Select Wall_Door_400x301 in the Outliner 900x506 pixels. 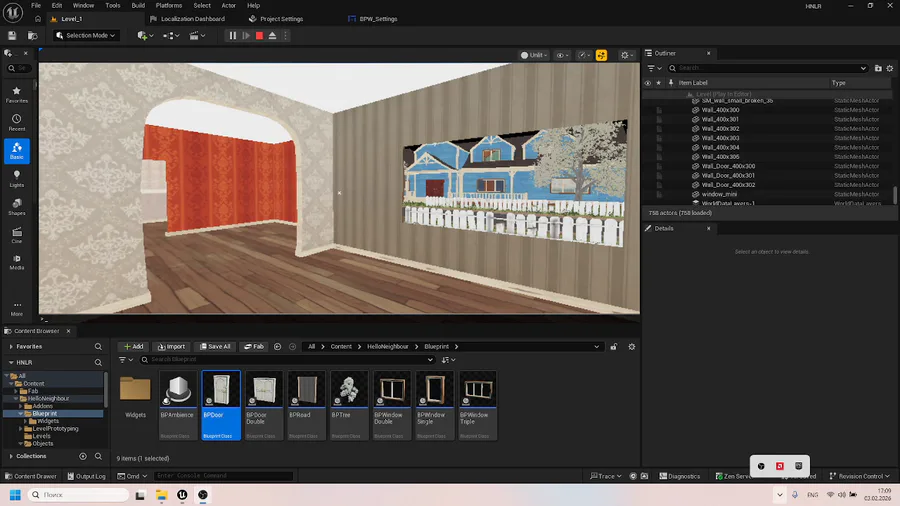pyautogui.click(x=728, y=175)
